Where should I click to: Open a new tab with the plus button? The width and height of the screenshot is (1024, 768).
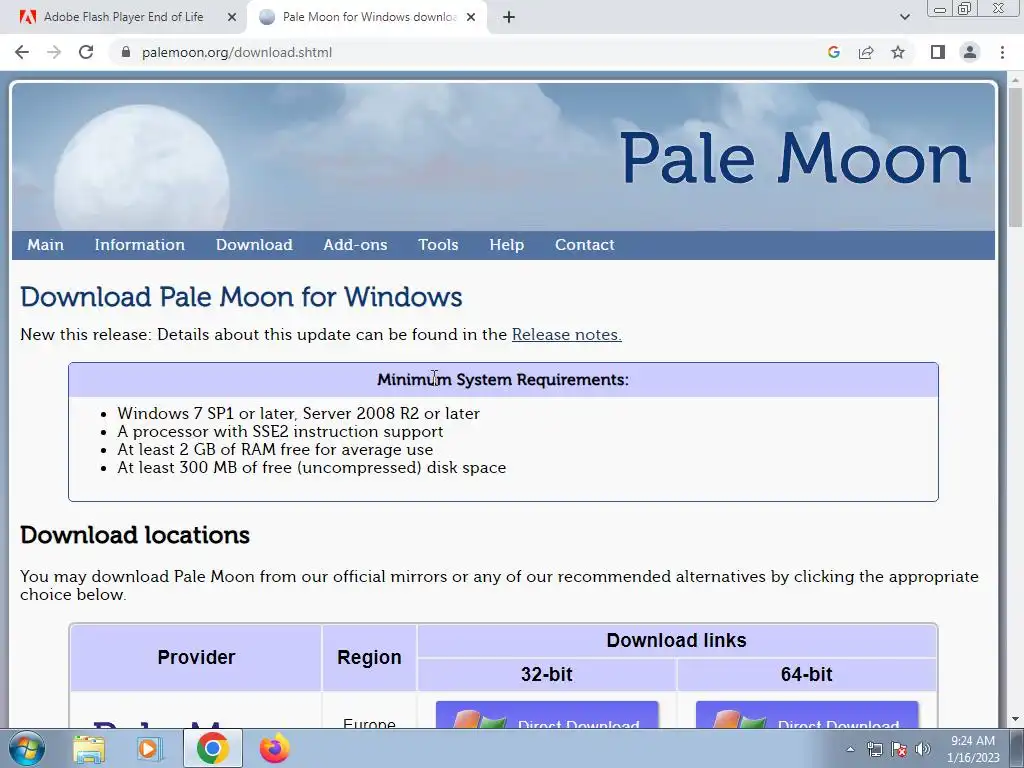tap(509, 17)
